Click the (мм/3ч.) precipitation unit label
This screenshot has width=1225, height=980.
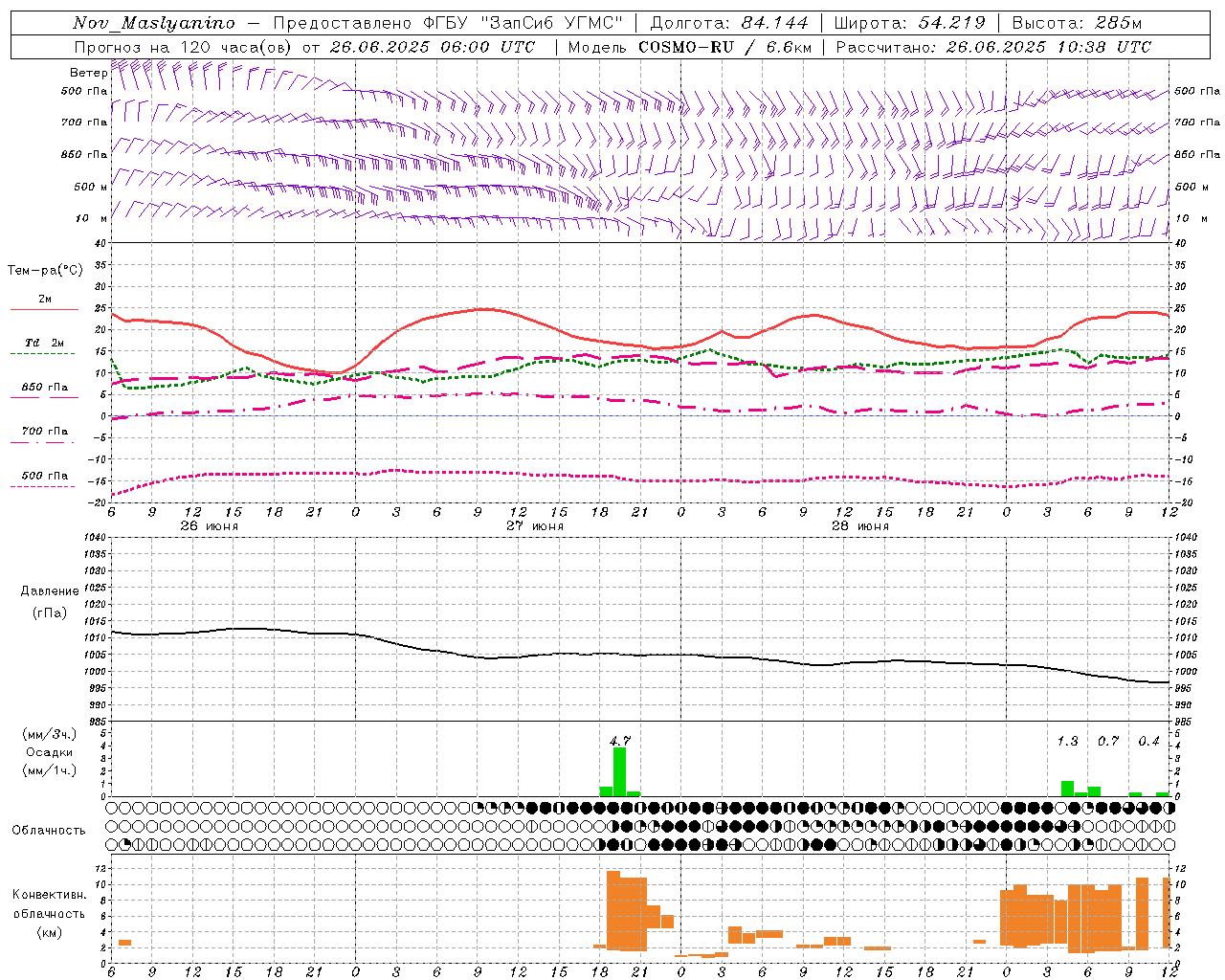49,734
